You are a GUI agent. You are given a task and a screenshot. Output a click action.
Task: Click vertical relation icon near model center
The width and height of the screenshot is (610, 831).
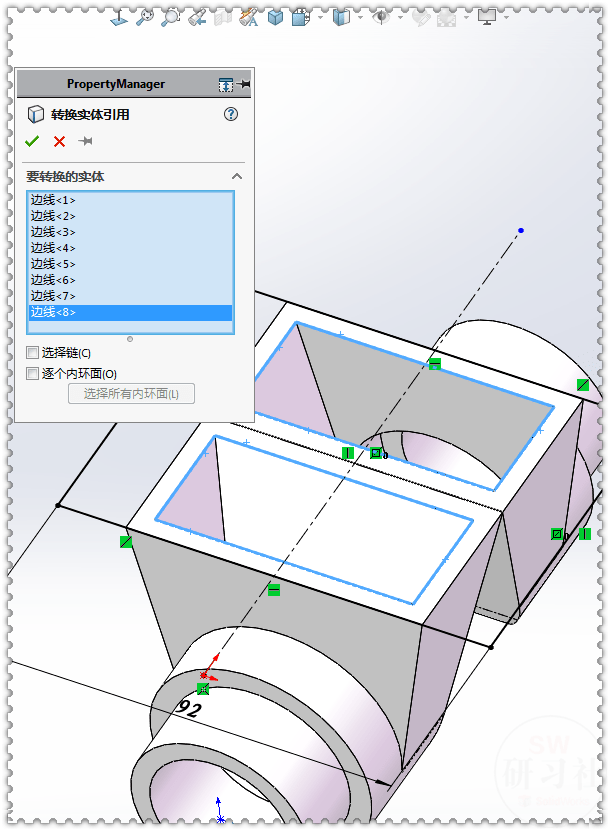(x=348, y=453)
